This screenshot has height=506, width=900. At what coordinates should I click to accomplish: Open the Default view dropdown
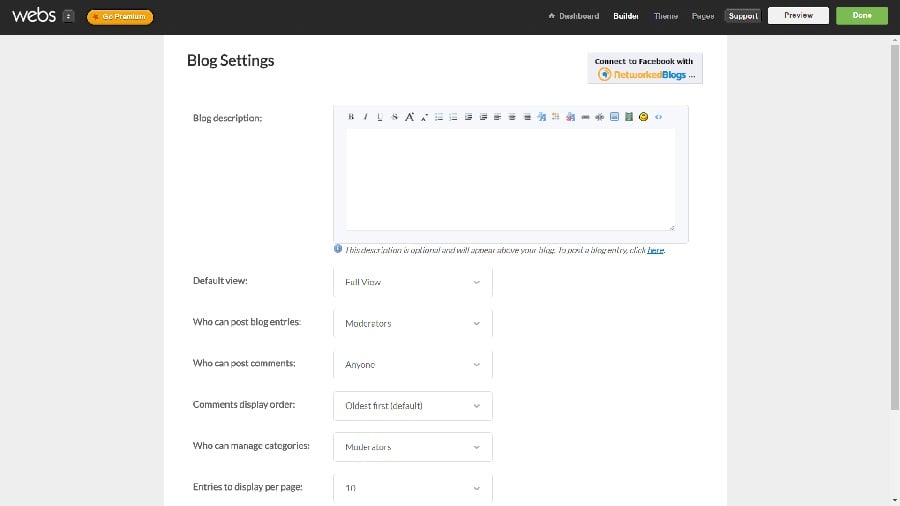point(412,282)
